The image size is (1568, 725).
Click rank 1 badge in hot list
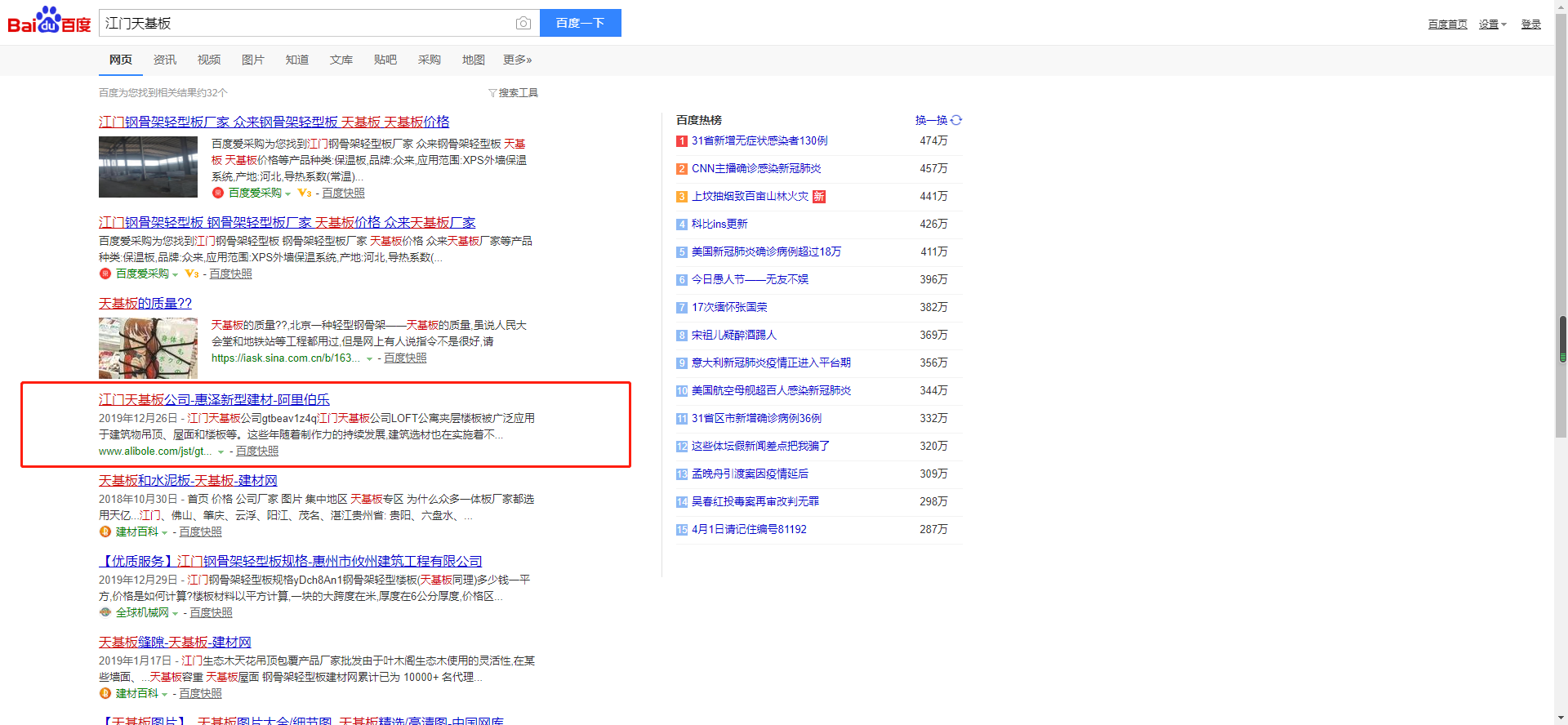coord(682,141)
